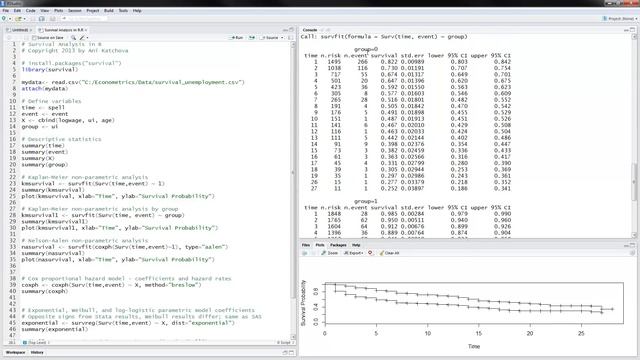
Task: Click the Open File folder icon
Action: click(x=18, y=19)
